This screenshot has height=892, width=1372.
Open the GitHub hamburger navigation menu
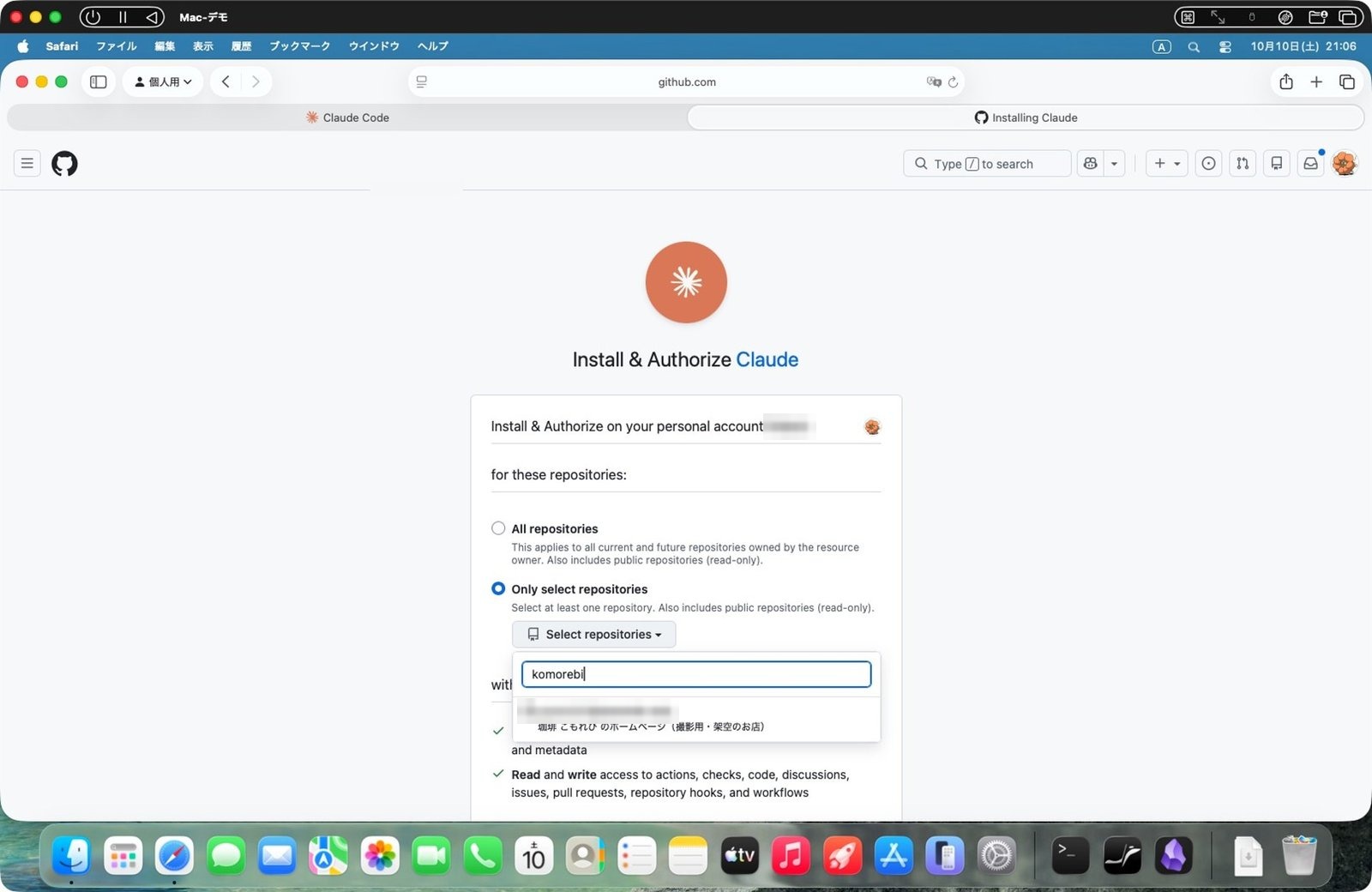click(x=27, y=163)
